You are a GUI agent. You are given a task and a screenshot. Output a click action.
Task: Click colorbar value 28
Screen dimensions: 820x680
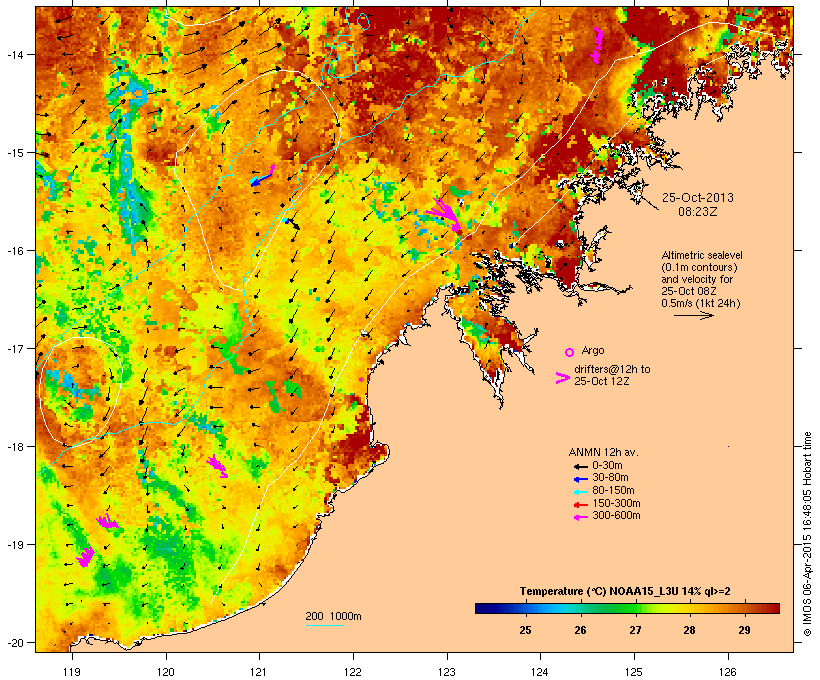click(x=689, y=630)
